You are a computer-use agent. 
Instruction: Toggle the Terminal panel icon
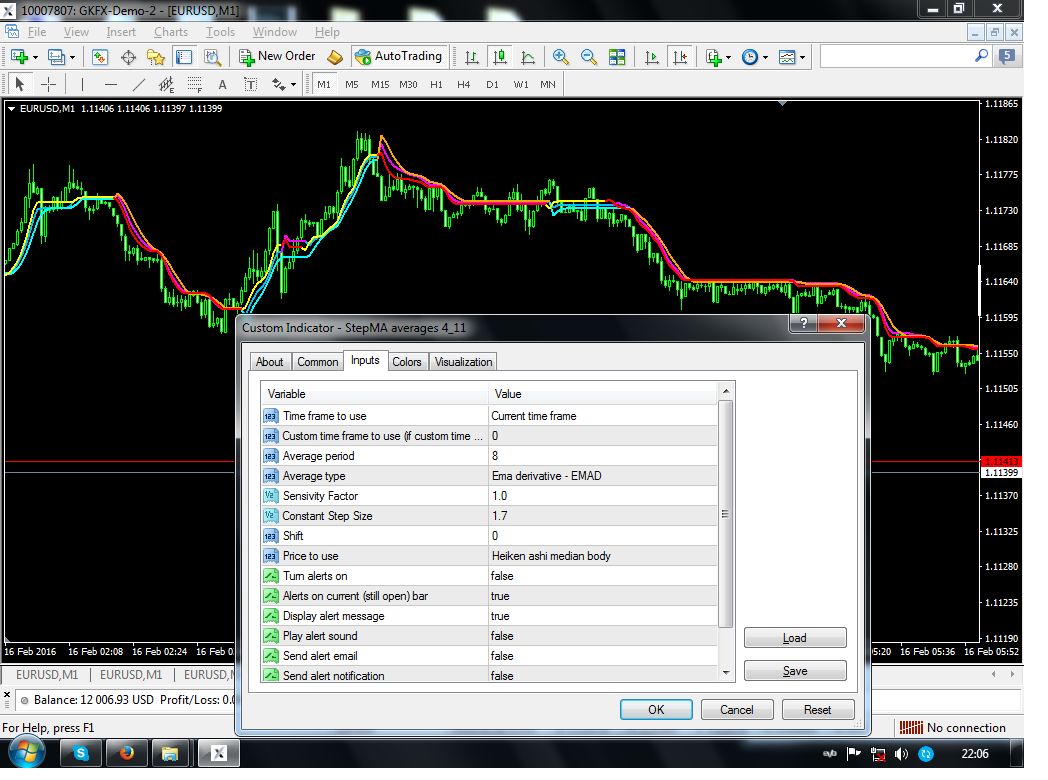[x=184, y=57]
